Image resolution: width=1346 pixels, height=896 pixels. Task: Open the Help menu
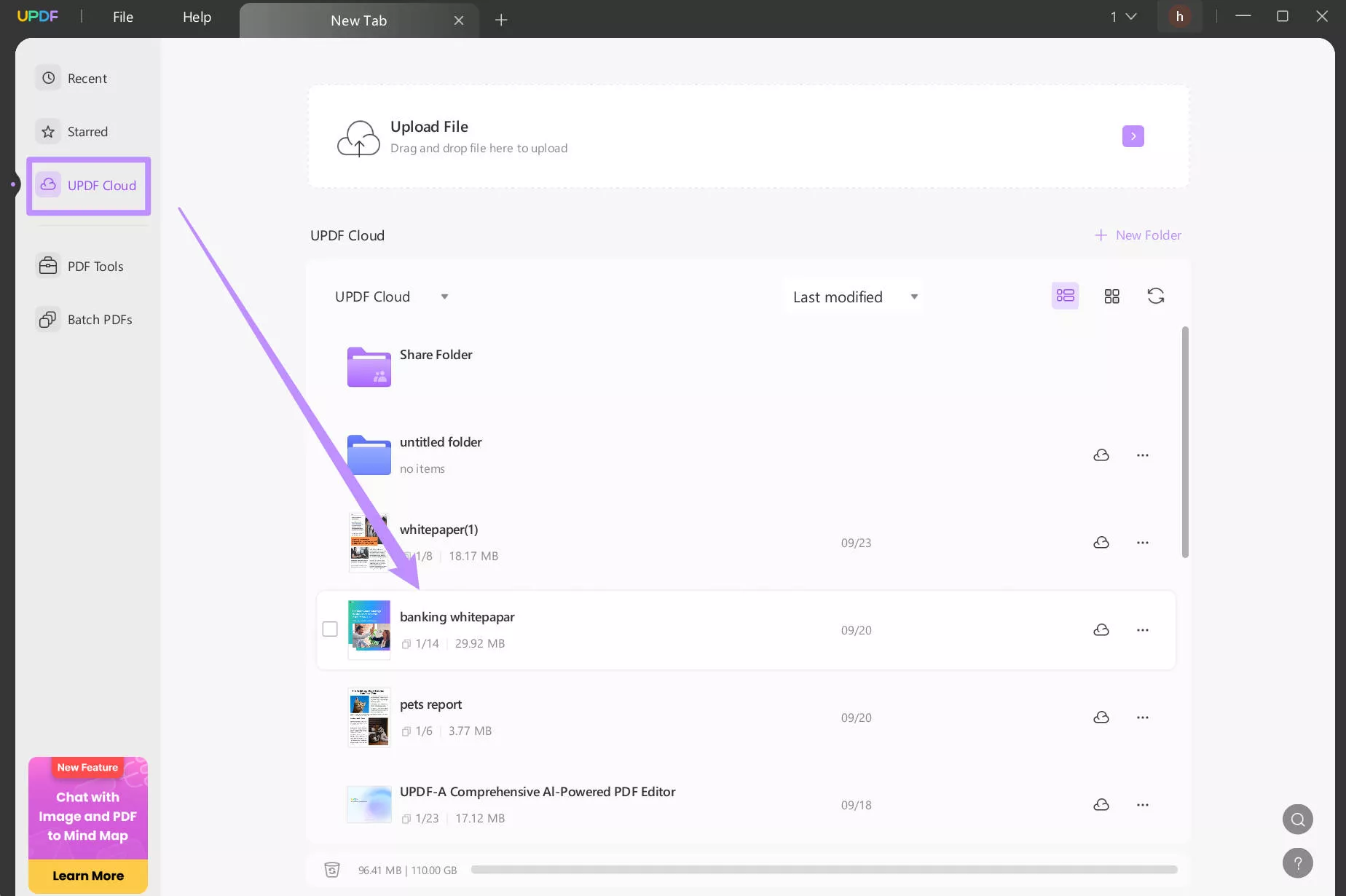coord(197,17)
